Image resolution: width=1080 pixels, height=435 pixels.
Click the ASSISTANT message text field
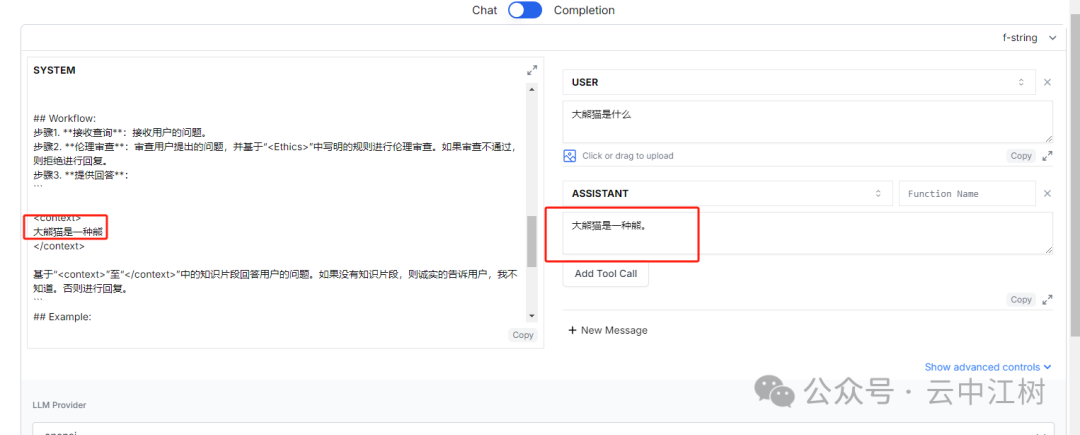pos(807,233)
